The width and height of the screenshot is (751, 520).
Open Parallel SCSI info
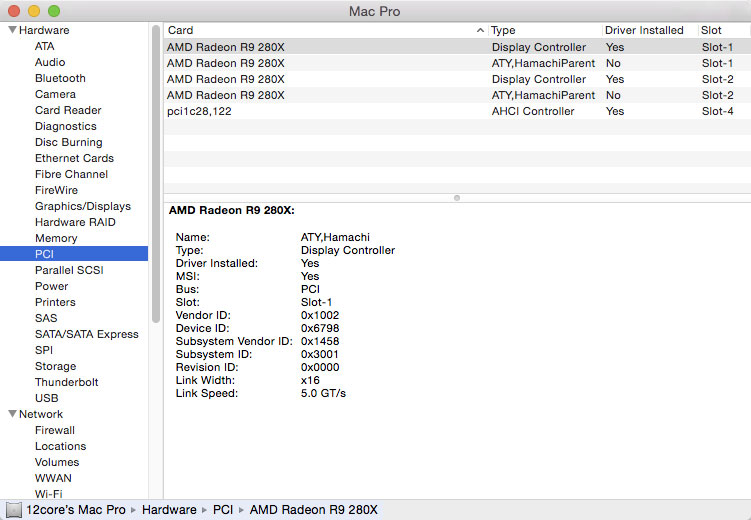click(x=69, y=270)
